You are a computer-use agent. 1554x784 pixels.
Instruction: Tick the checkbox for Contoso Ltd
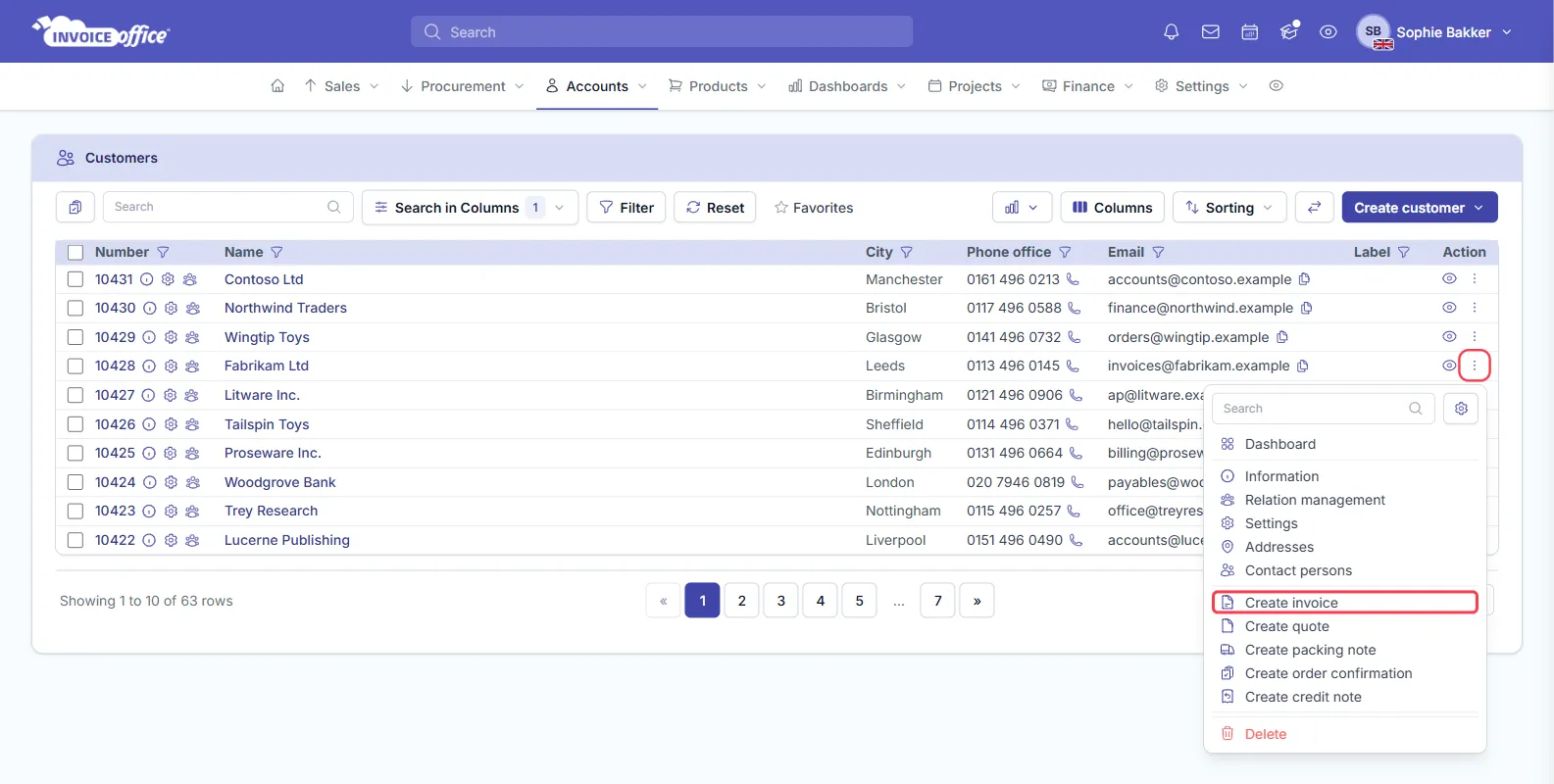point(75,279)
